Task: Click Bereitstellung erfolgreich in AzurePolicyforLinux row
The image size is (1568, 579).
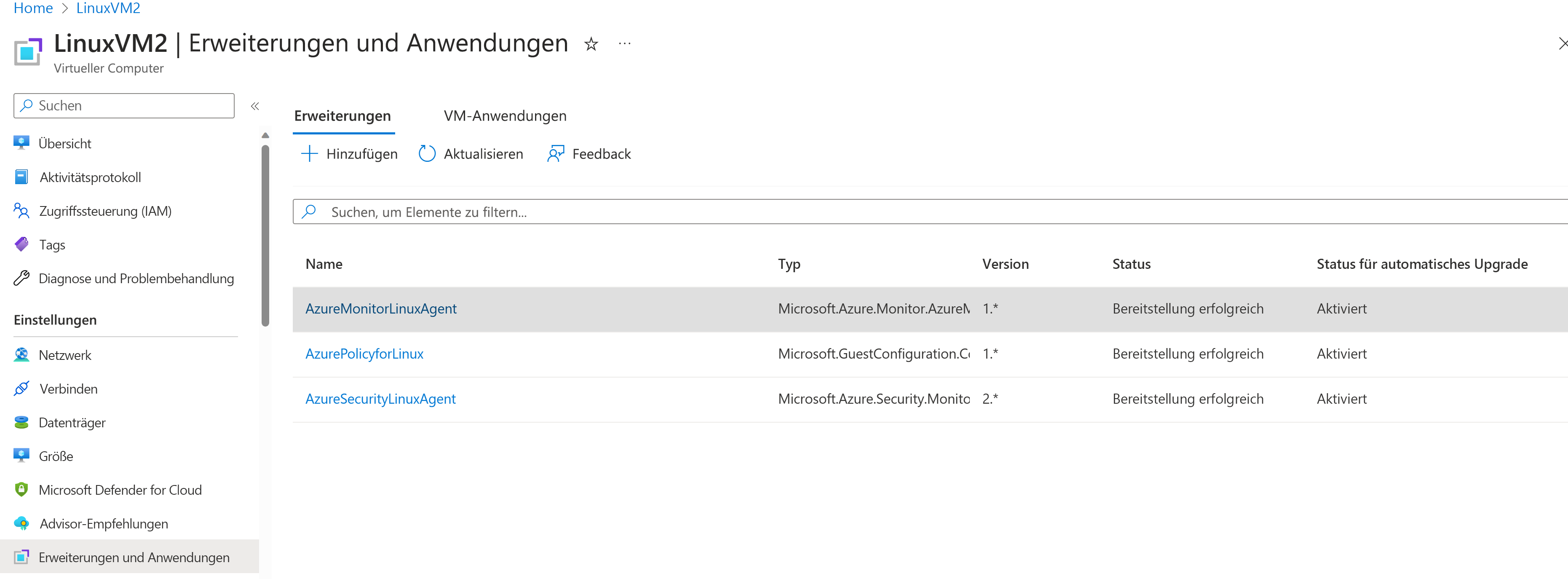Action: 1188,354
